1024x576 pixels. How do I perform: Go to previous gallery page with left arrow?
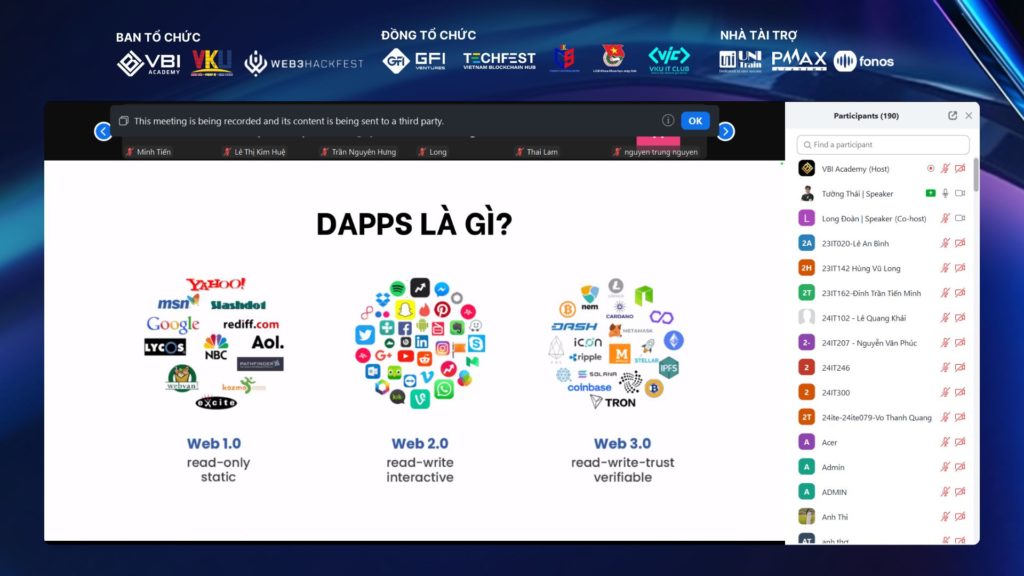[x=103, y=131]
